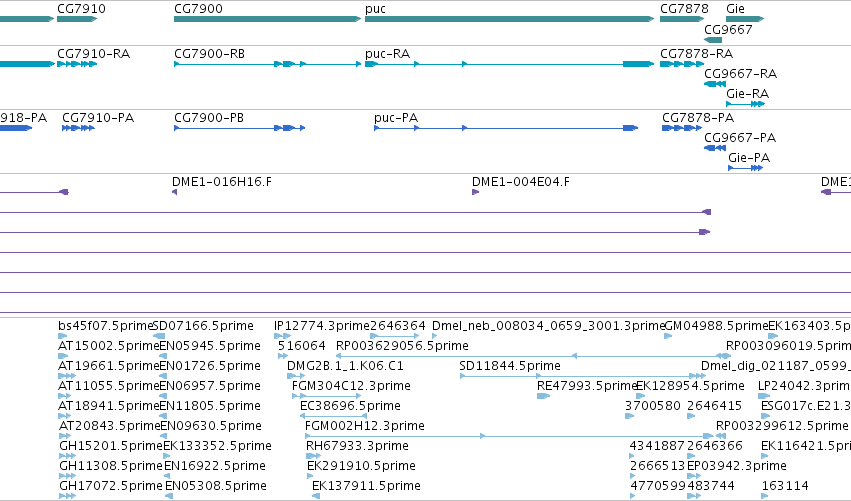The height and width of the screenshot is (501, 851).
Task: Click EST EC38696.5prime
Action: (x=350, y=407)
